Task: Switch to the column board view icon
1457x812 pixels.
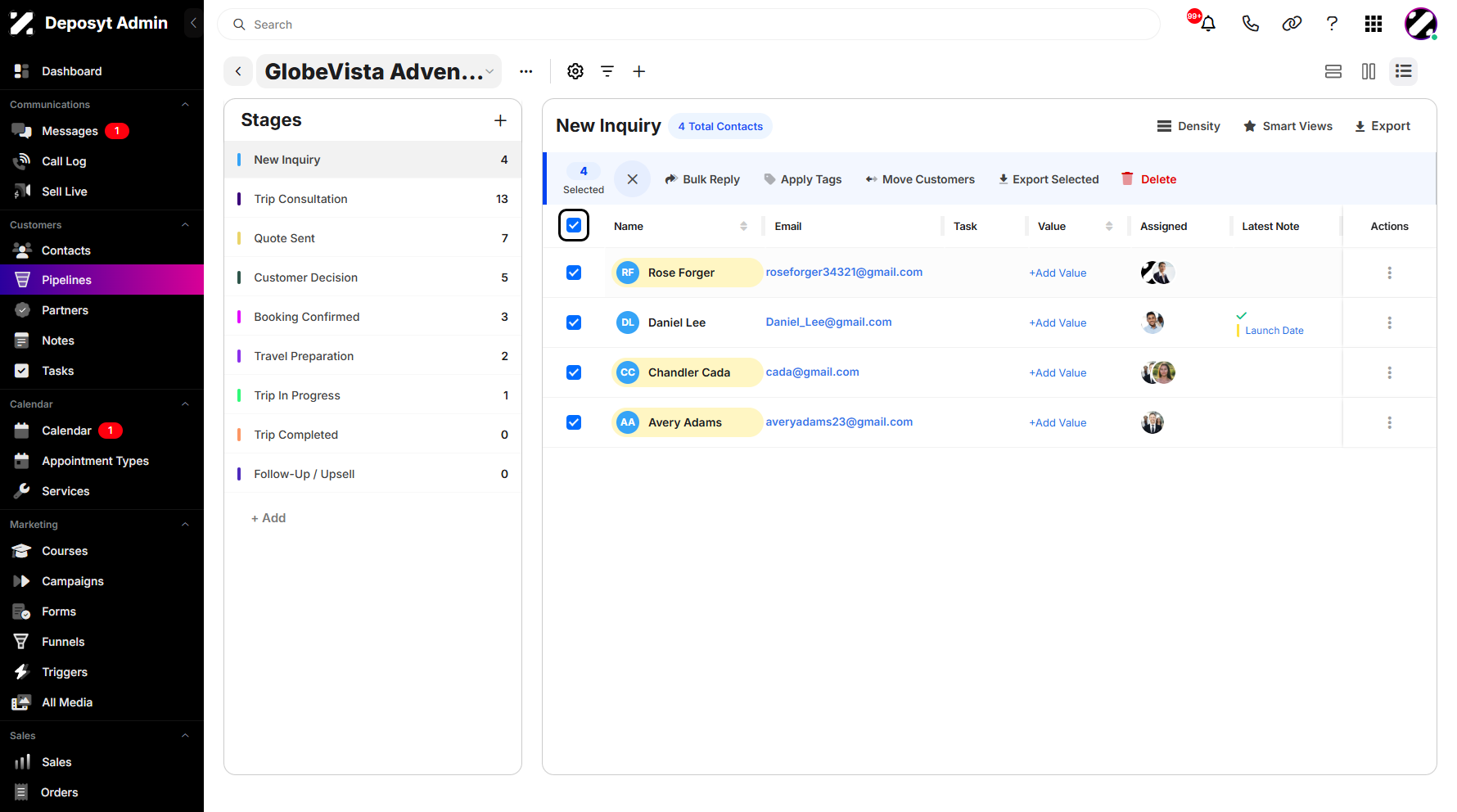Action: [1369, 71]
